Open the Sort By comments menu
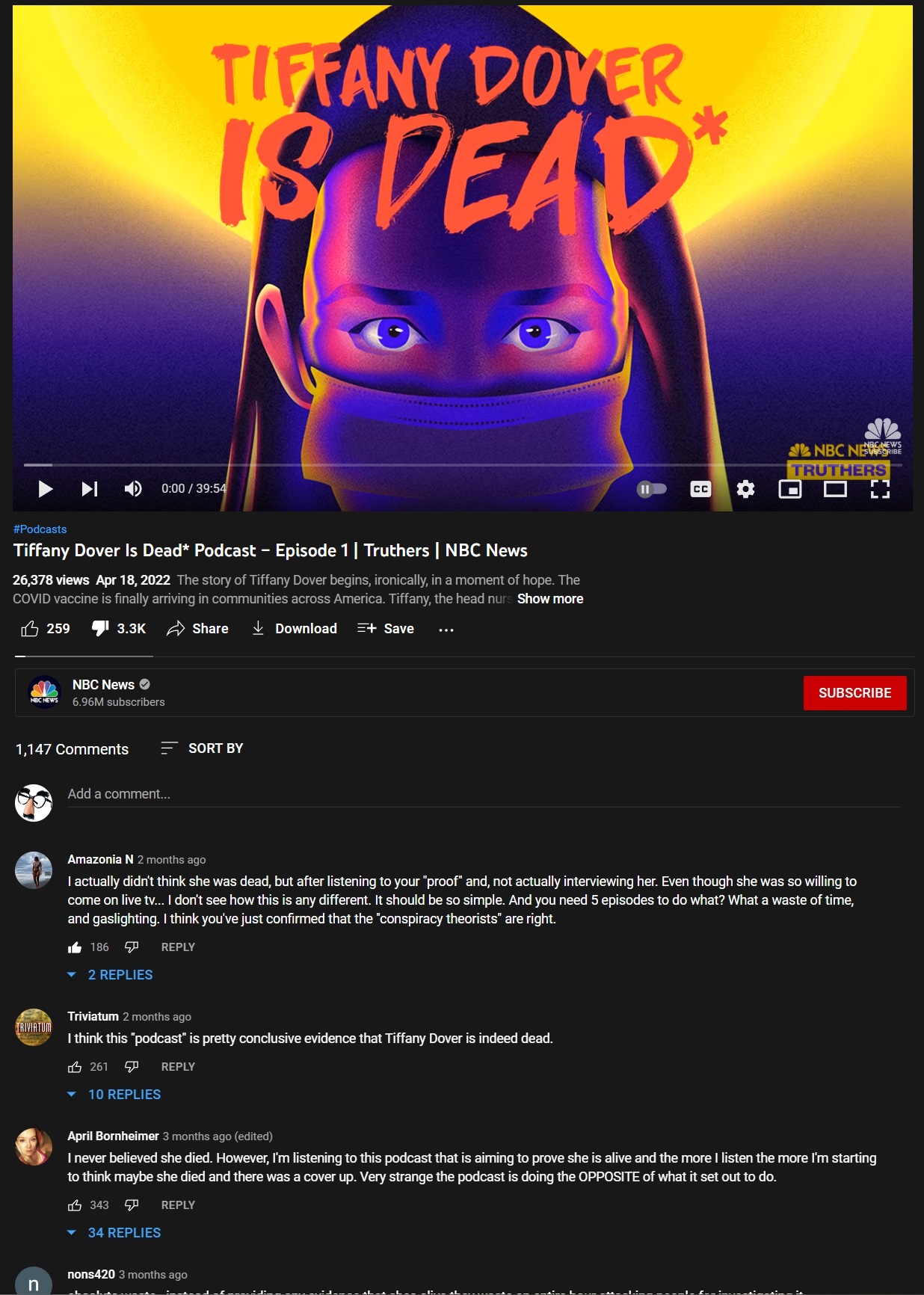Image resolution: width=924 pixels, height=1295 pixels. tap(202, 748)
